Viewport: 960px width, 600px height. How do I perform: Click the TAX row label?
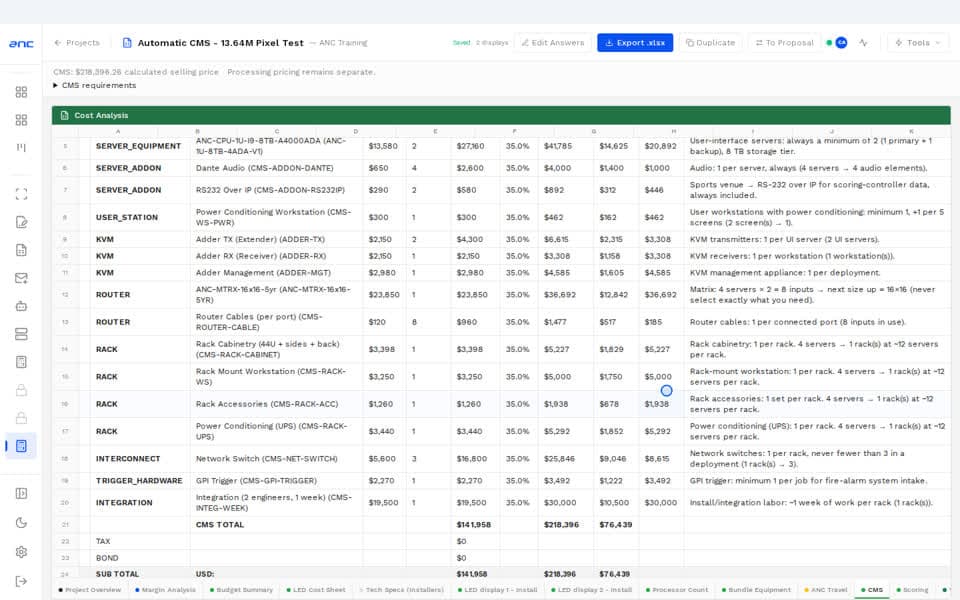pyautogui.click(x=140, y=541)
